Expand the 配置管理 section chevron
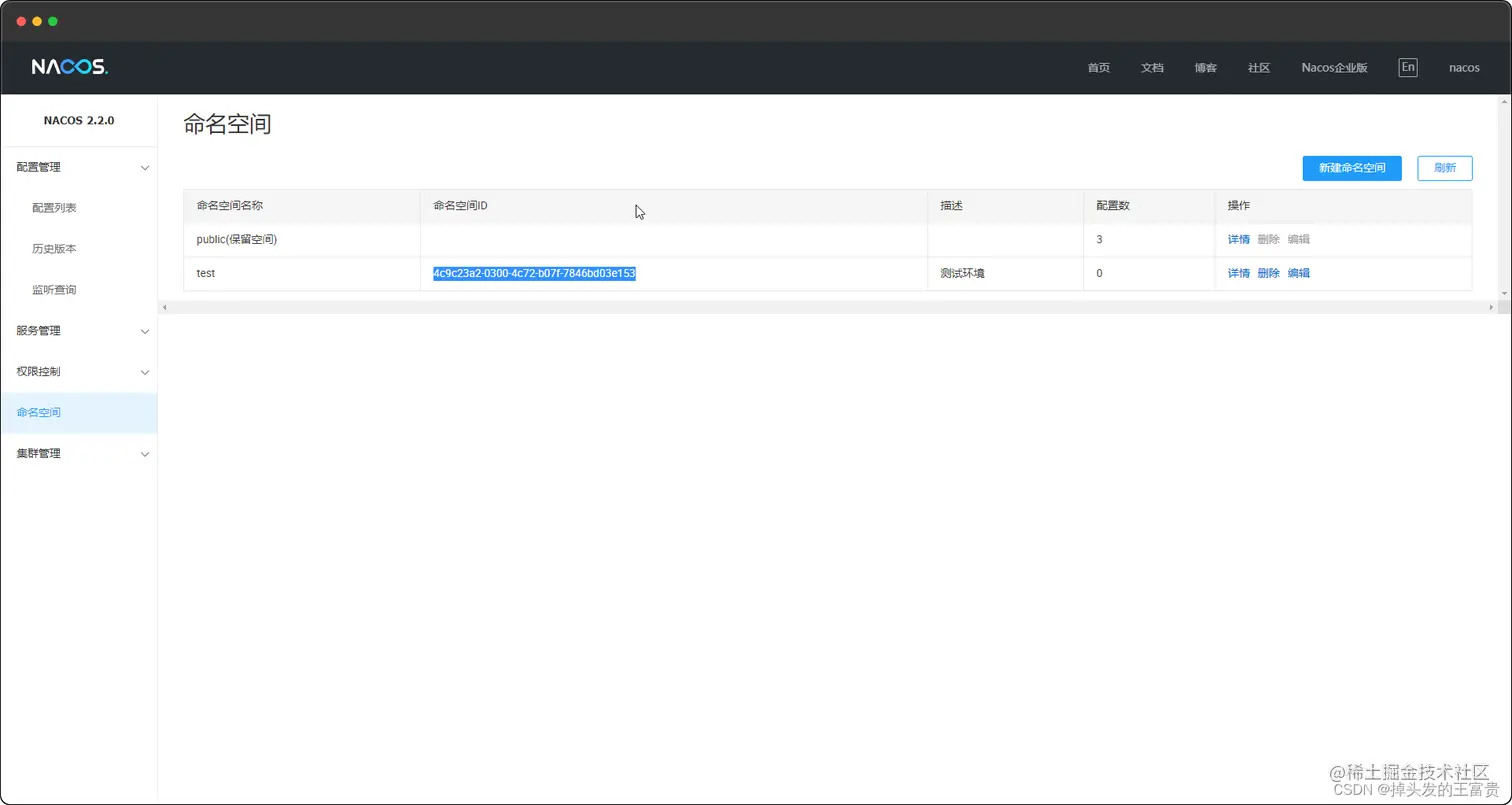 [x=146, y=167]
